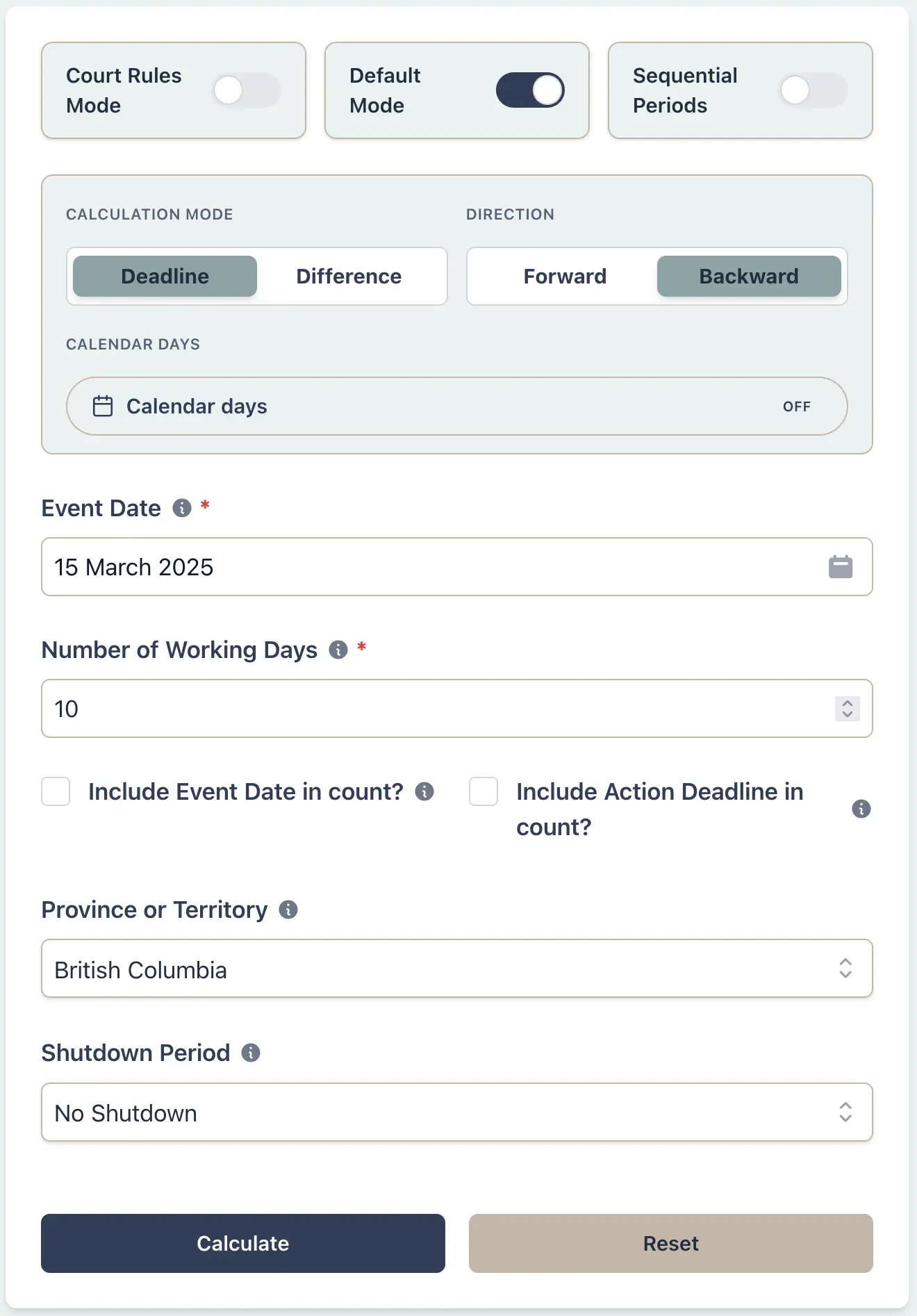Click the info icon beside Shutdown Period
The image size is (917, 1316).
(x=251, y=1052)
